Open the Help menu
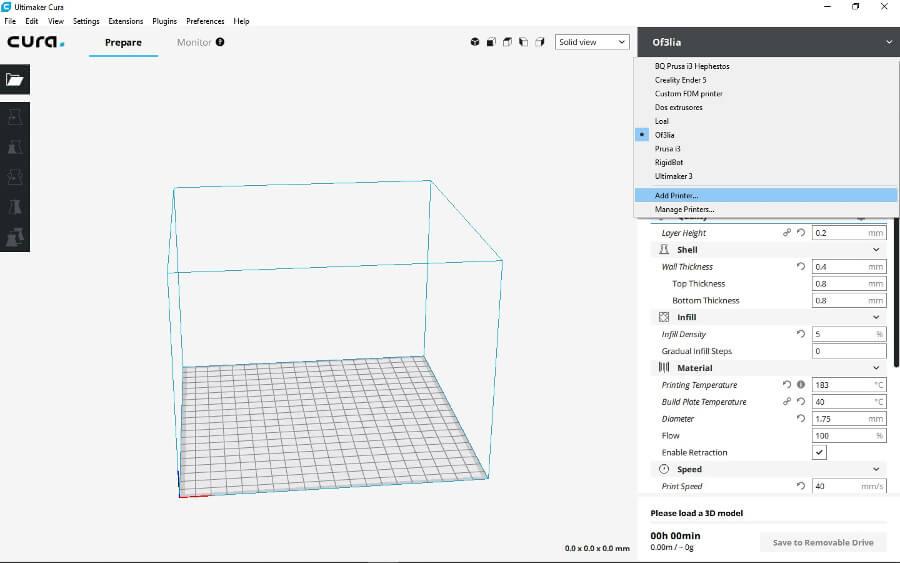This screenshot has width=900, height=563. point(241,21)
